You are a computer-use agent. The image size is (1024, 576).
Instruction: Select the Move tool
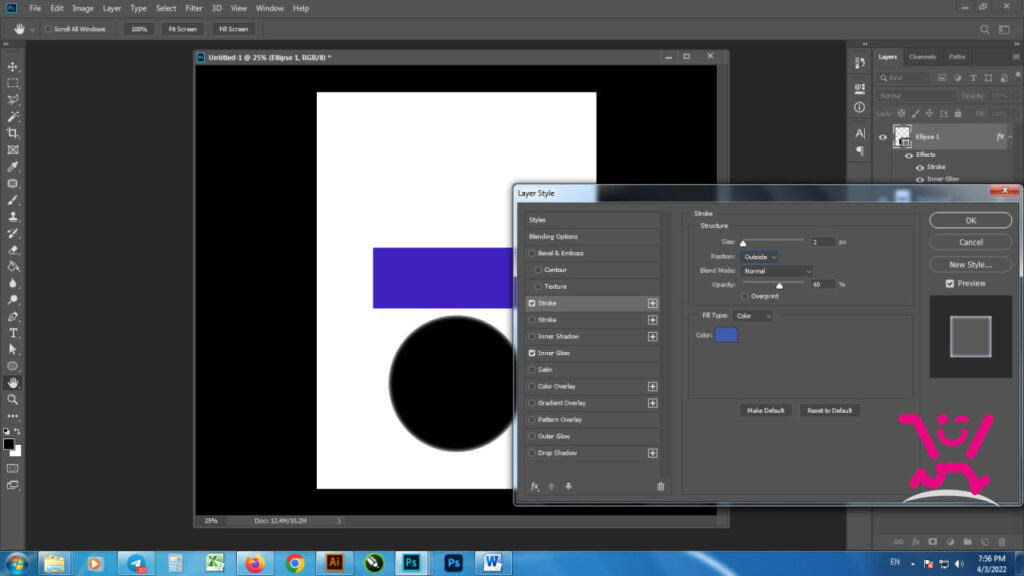point(12,67)
